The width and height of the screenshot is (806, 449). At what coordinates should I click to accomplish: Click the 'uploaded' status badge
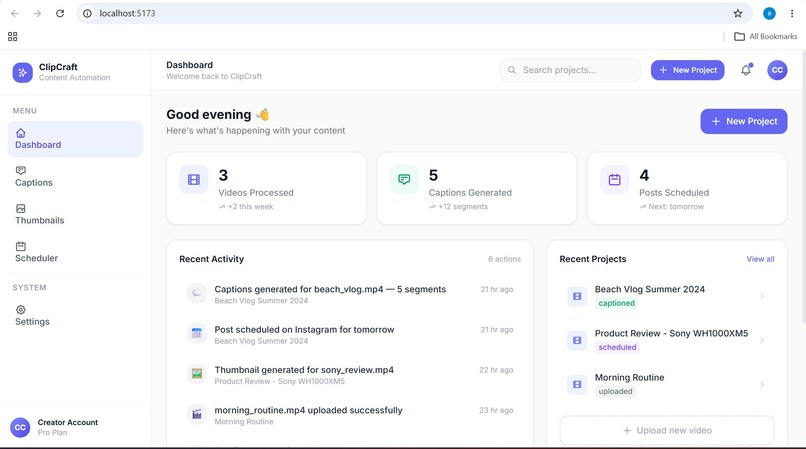(x=615, y=392)
